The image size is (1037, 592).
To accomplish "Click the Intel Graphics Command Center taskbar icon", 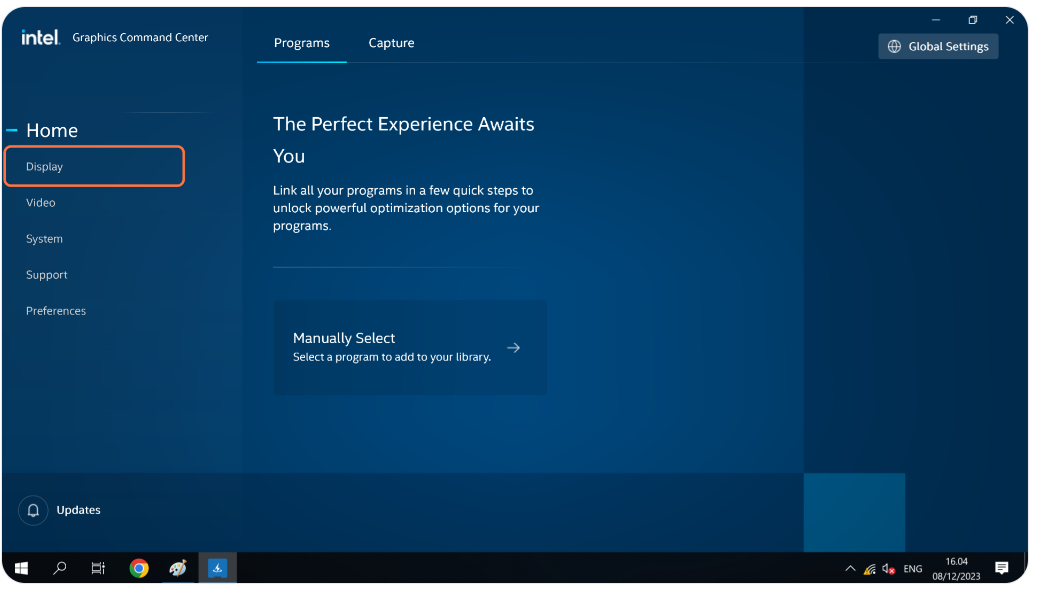I will (x=217, y=568).
